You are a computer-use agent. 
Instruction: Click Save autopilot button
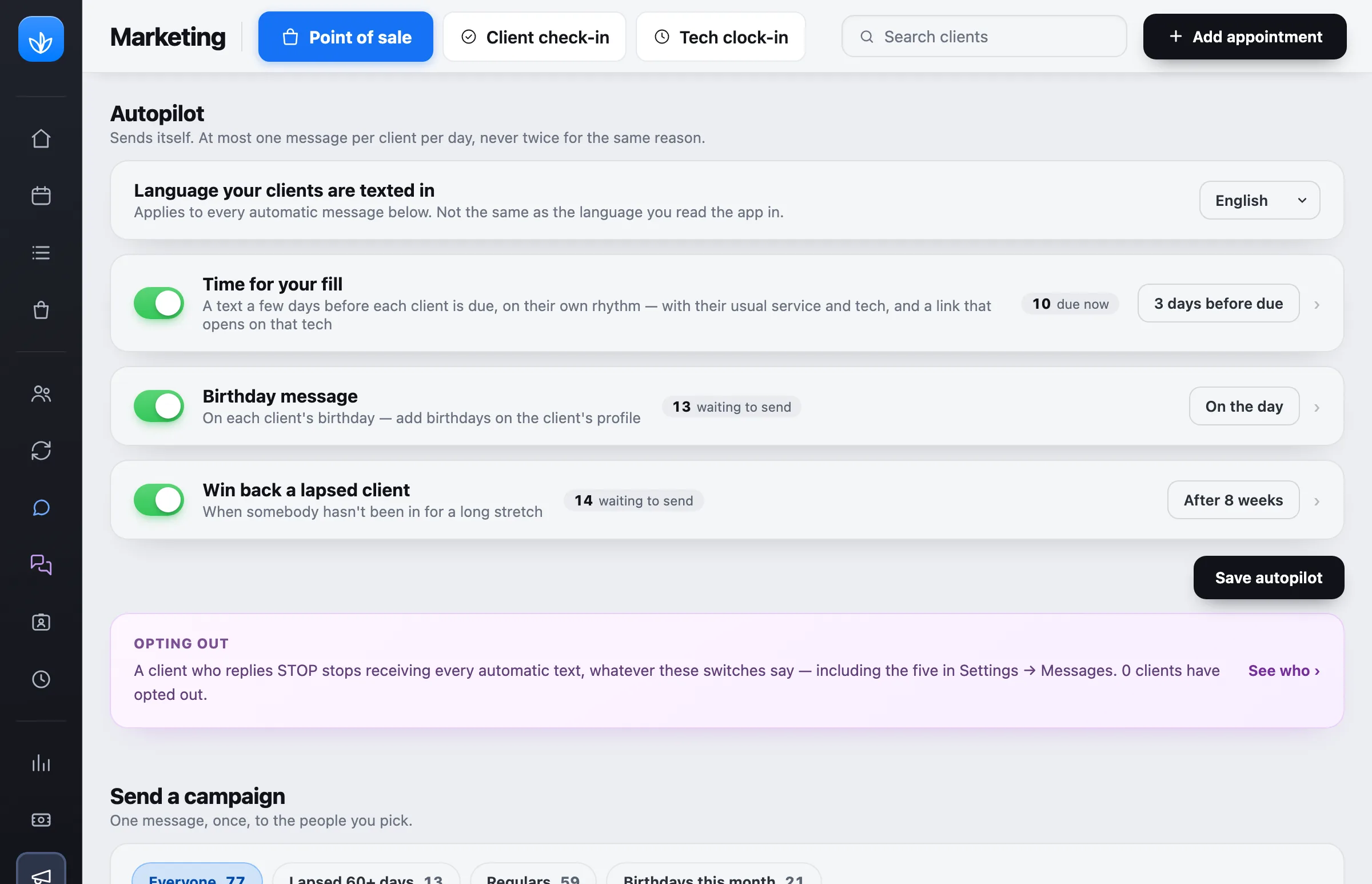[x=1269, y=578]
